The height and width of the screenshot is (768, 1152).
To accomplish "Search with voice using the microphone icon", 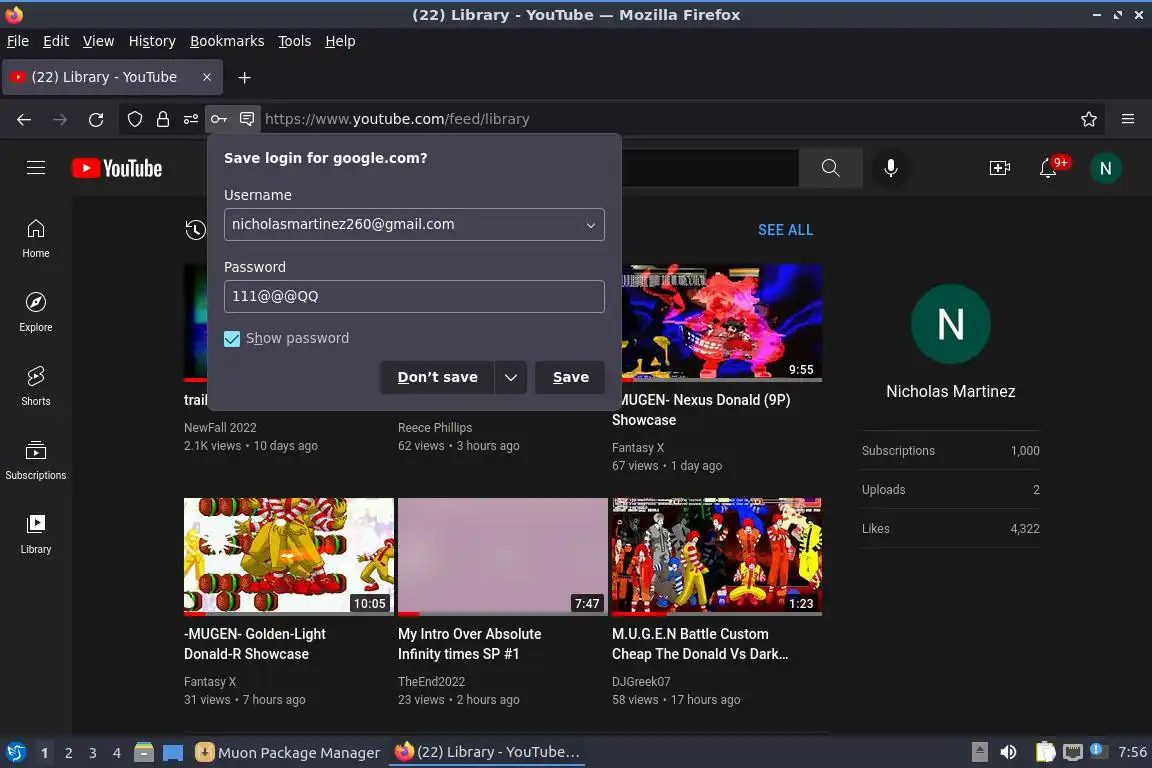I will [x=890, y=168].
